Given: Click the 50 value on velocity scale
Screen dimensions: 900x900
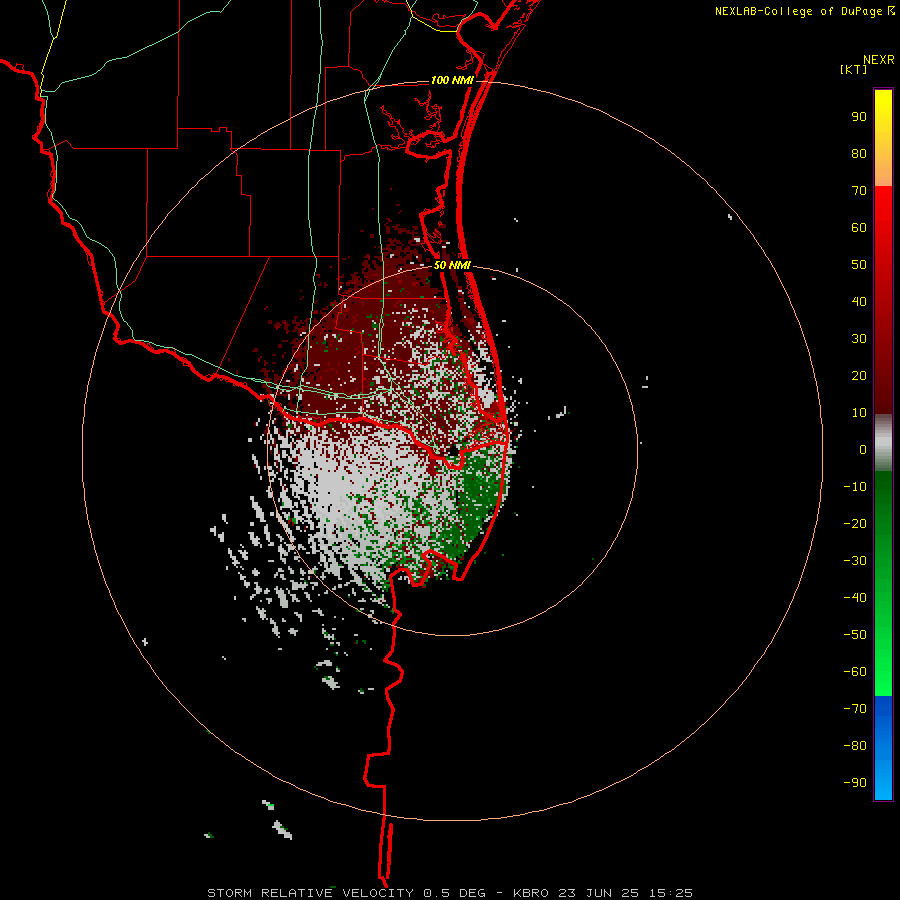Looking at the screenshot, I should [859, 265].
